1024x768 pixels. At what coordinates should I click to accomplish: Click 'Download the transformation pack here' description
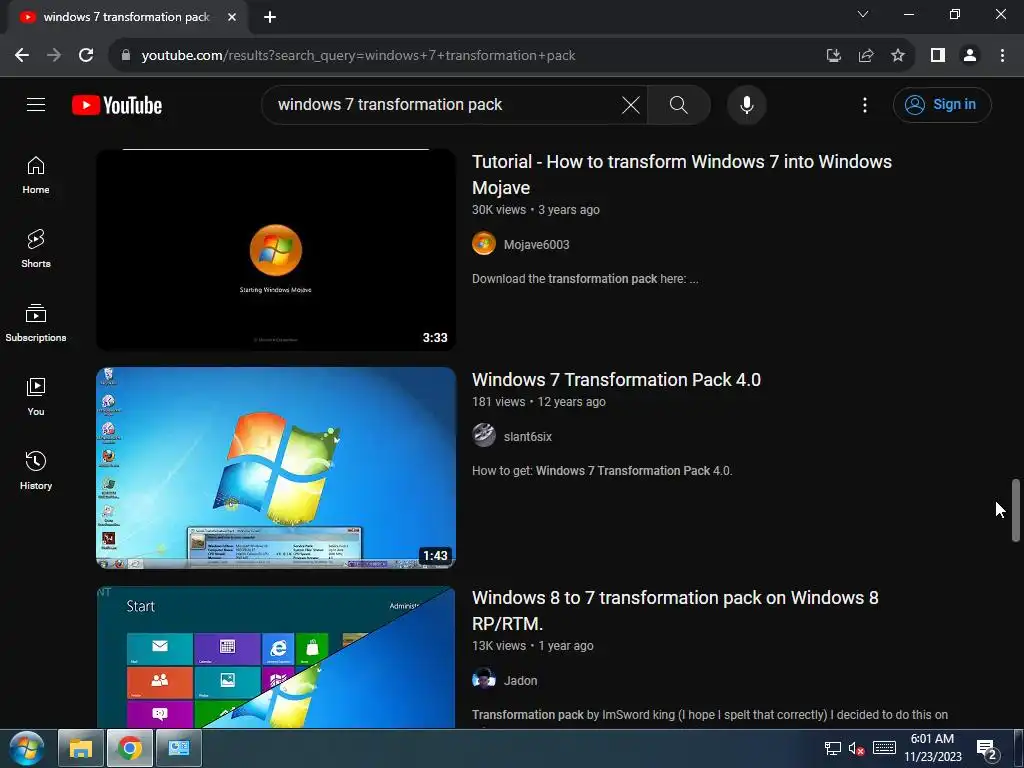coord(585,279)
